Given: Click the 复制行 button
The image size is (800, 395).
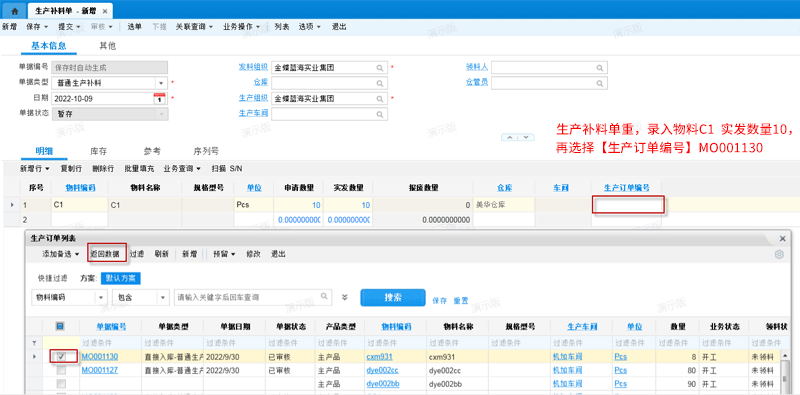Looking at the screenshot, I should click(x=71, y=168).
